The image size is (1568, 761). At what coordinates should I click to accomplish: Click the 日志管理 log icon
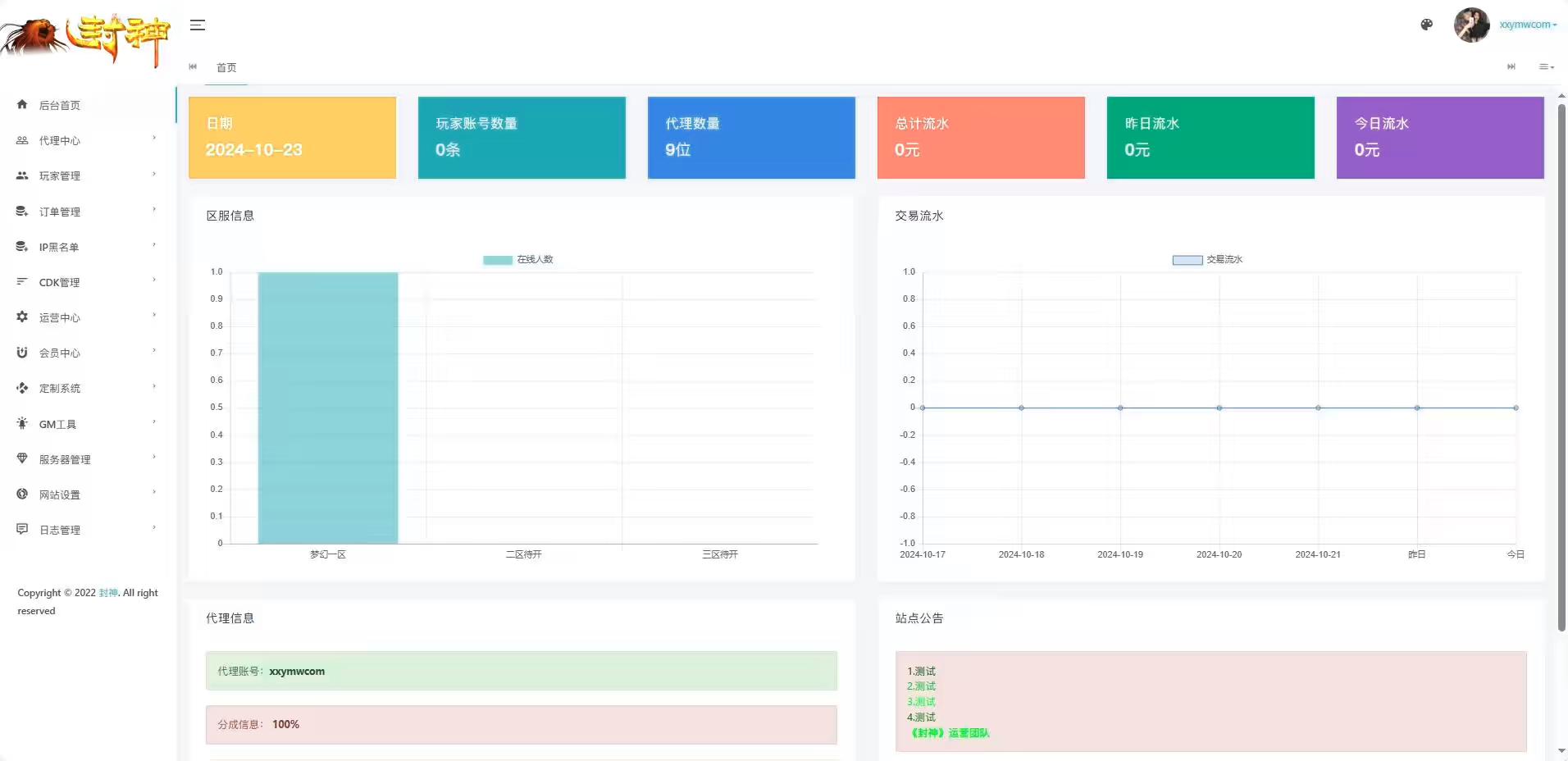point(22,529)
